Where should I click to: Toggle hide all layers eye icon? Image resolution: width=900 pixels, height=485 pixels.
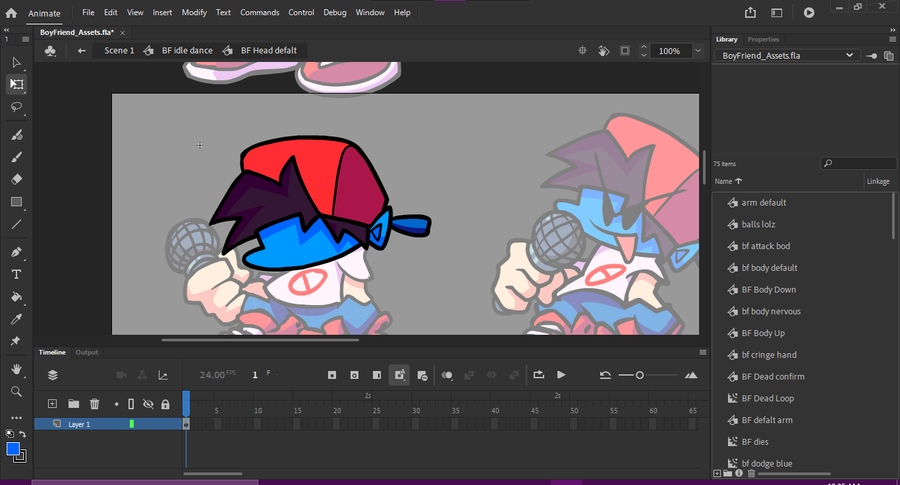point(148,404)
